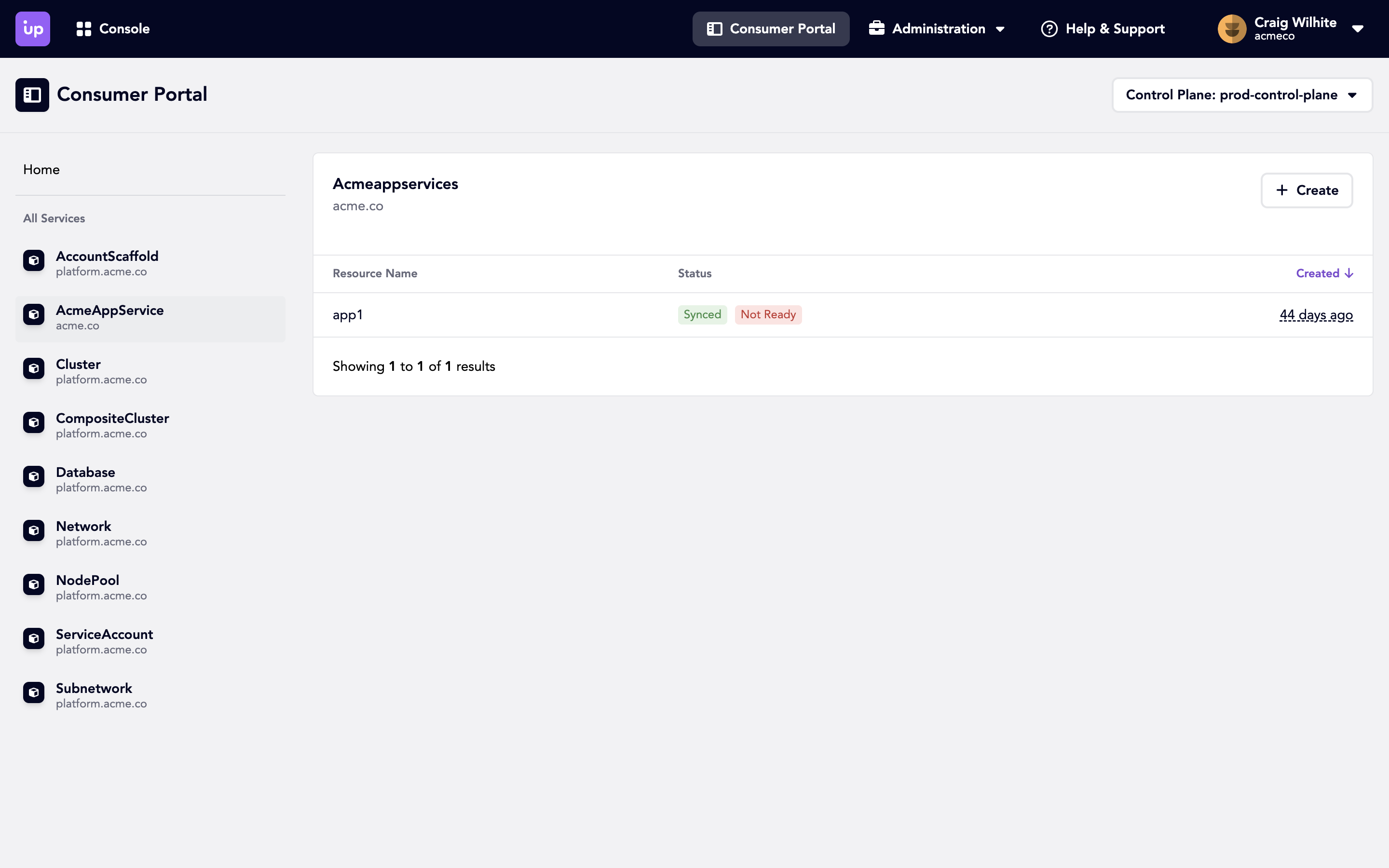1389x868 pixels.
Task: Click the Subnetwork service cube icon
Action: 34,692
